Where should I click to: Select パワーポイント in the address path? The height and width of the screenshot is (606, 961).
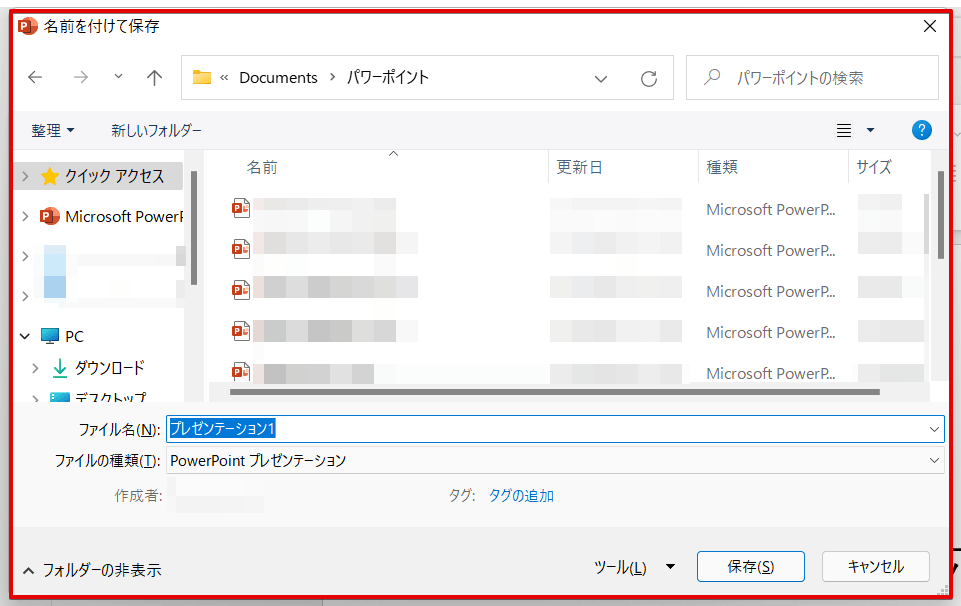388,77
